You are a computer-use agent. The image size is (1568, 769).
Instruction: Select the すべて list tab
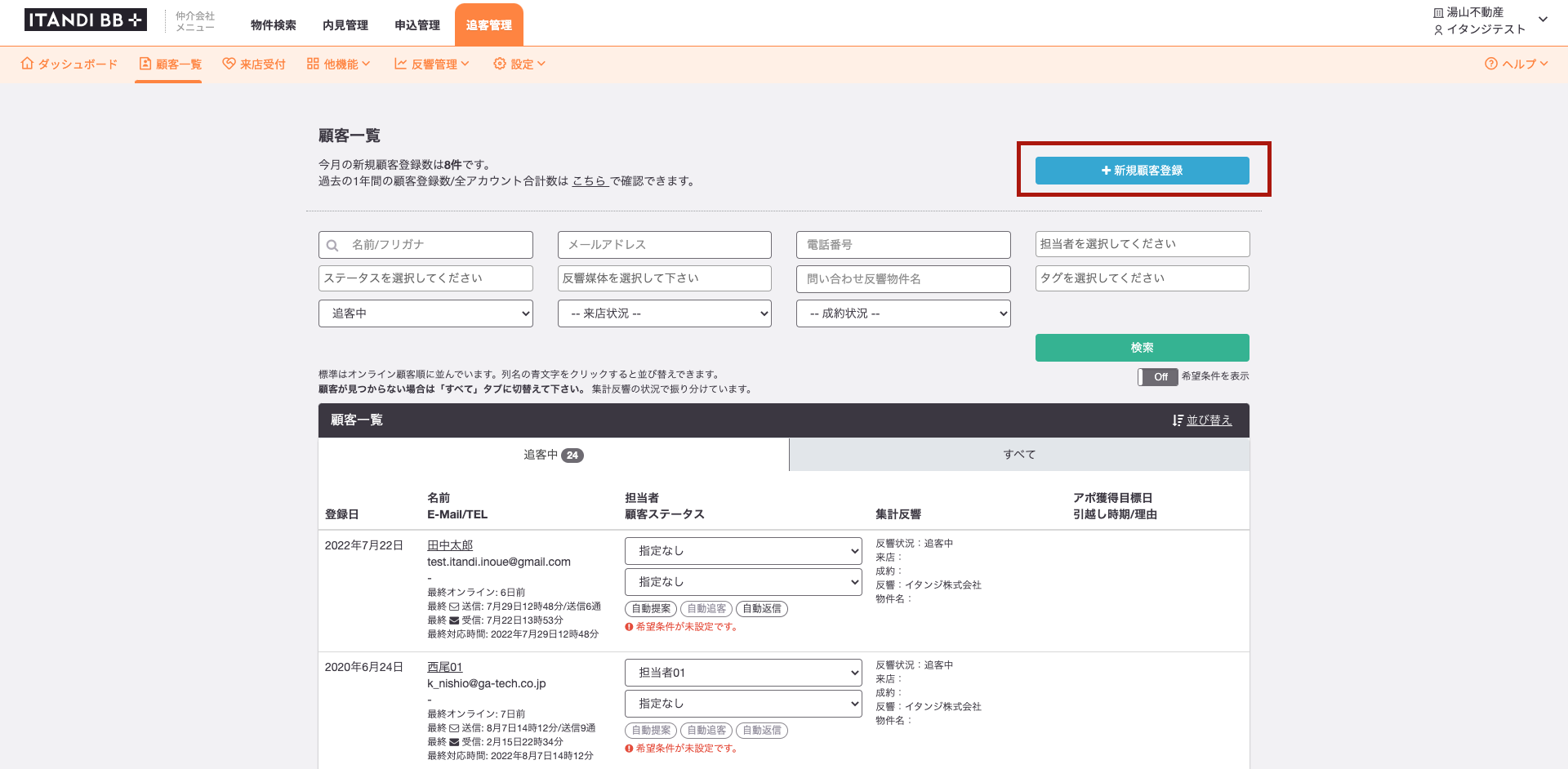pyautogui.click(x=1019, y=455)
